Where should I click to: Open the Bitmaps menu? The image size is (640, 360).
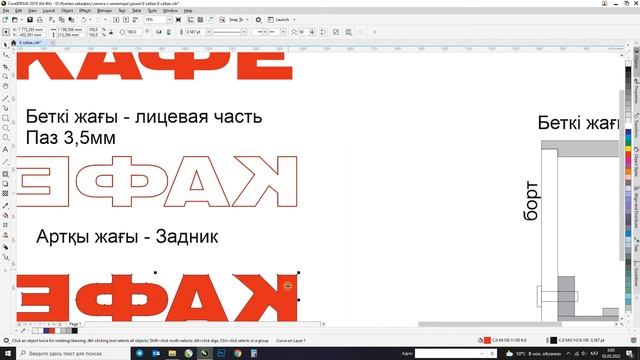pyautogui.click(x=104, y=11)
